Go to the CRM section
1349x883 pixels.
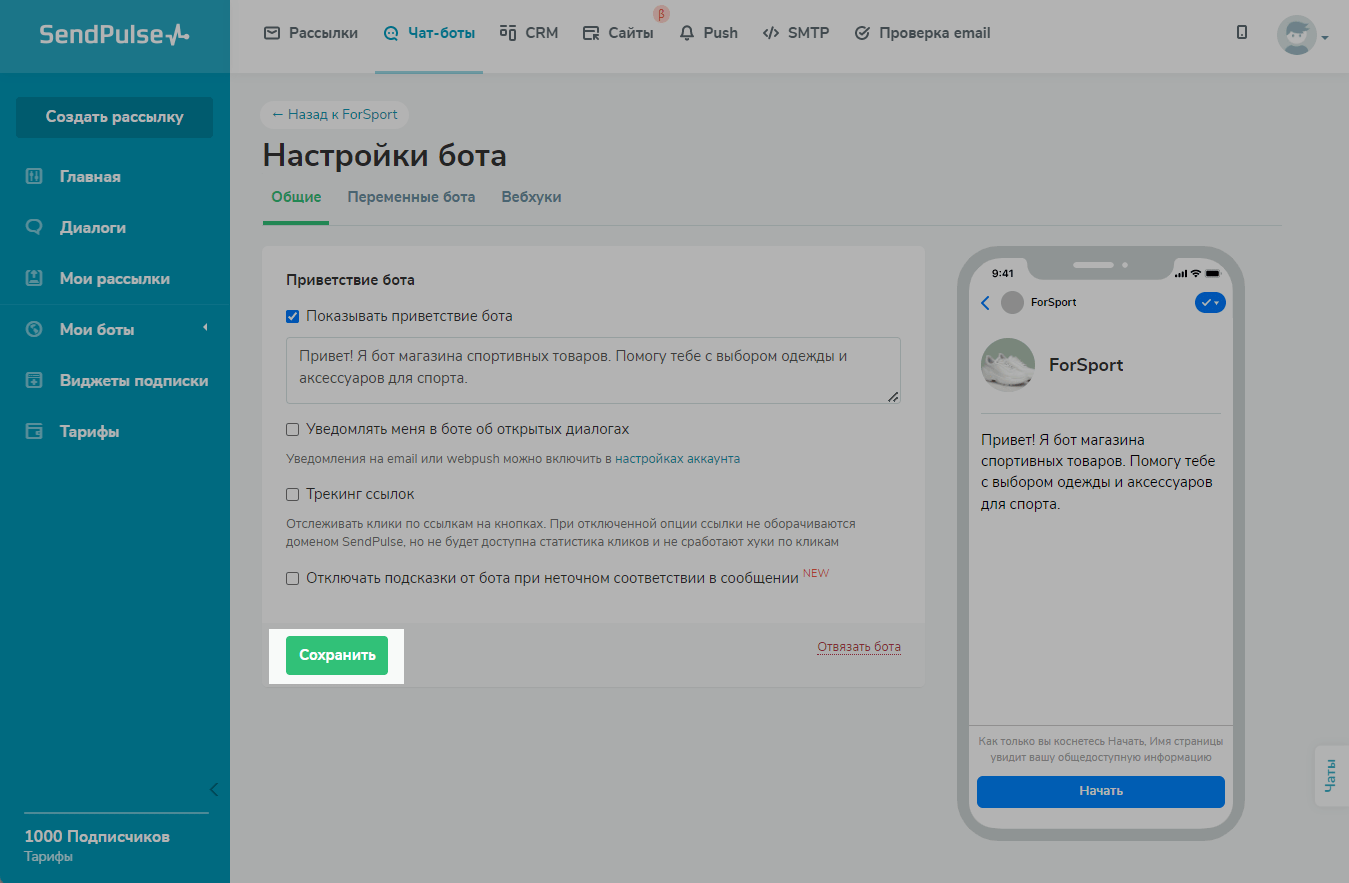pos(529,33)
